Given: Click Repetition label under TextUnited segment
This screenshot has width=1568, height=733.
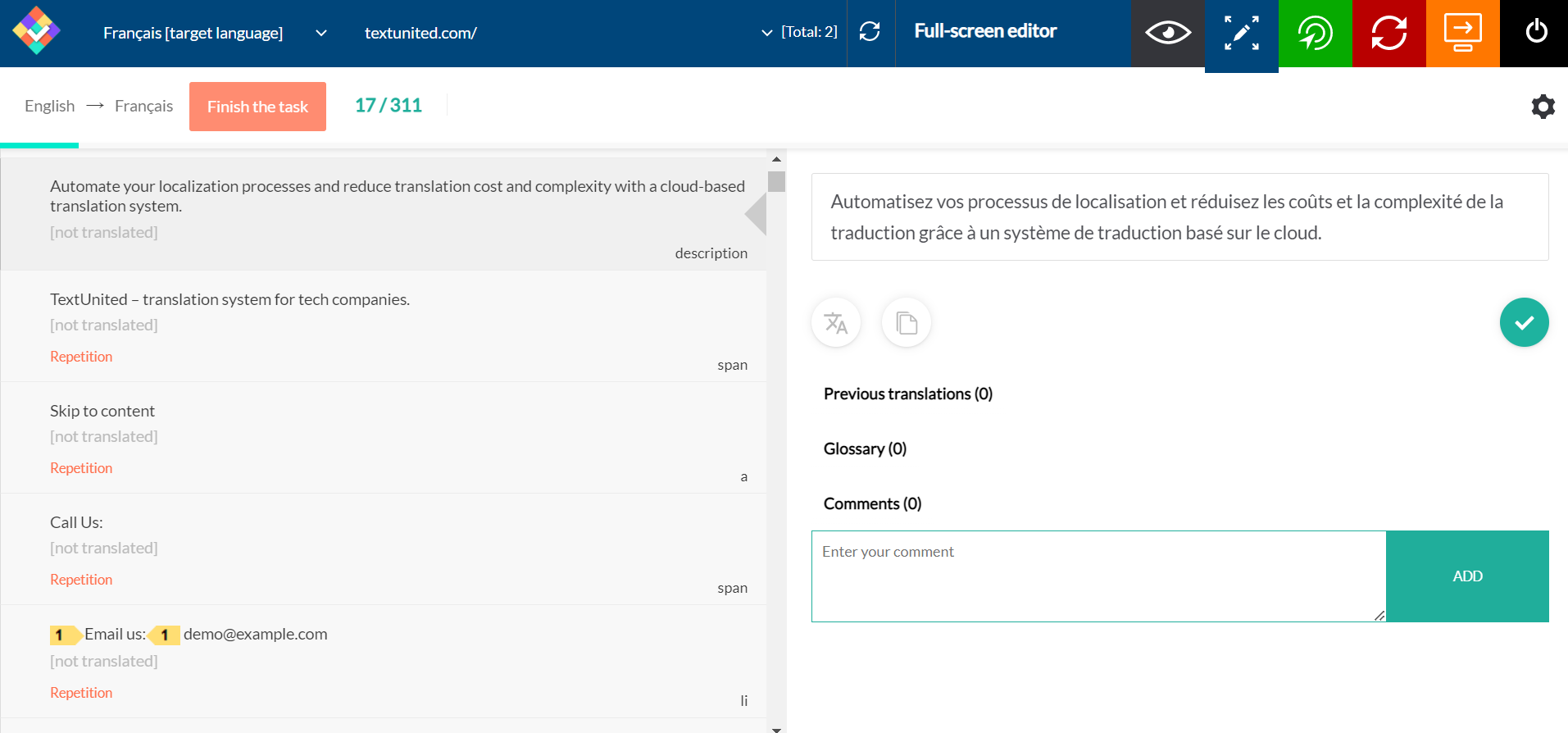Looking at the screenshot, I should [81, 357].
